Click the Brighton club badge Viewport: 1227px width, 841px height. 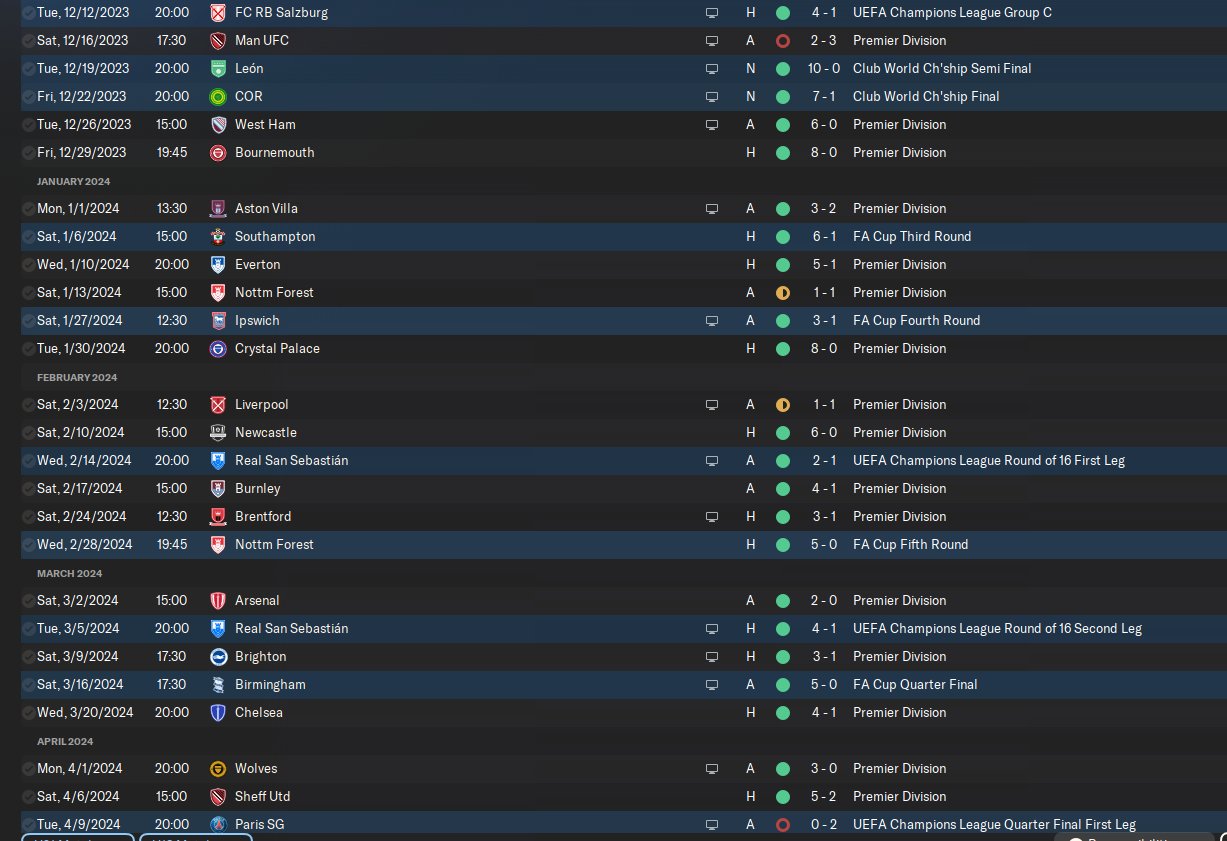click(x=218, y=657)
